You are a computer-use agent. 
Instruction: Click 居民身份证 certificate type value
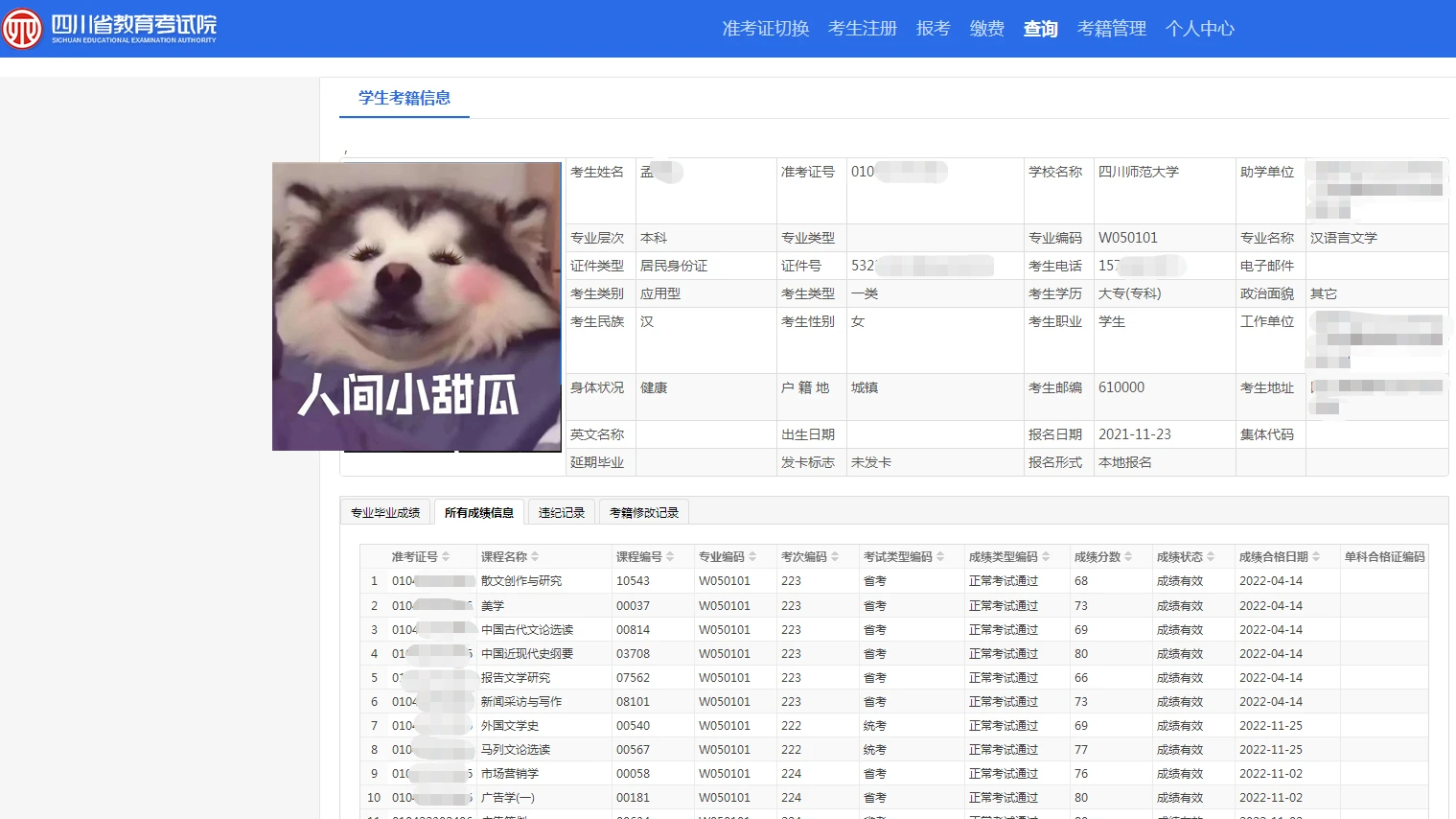pyautogui.click(x=674, y=266)
